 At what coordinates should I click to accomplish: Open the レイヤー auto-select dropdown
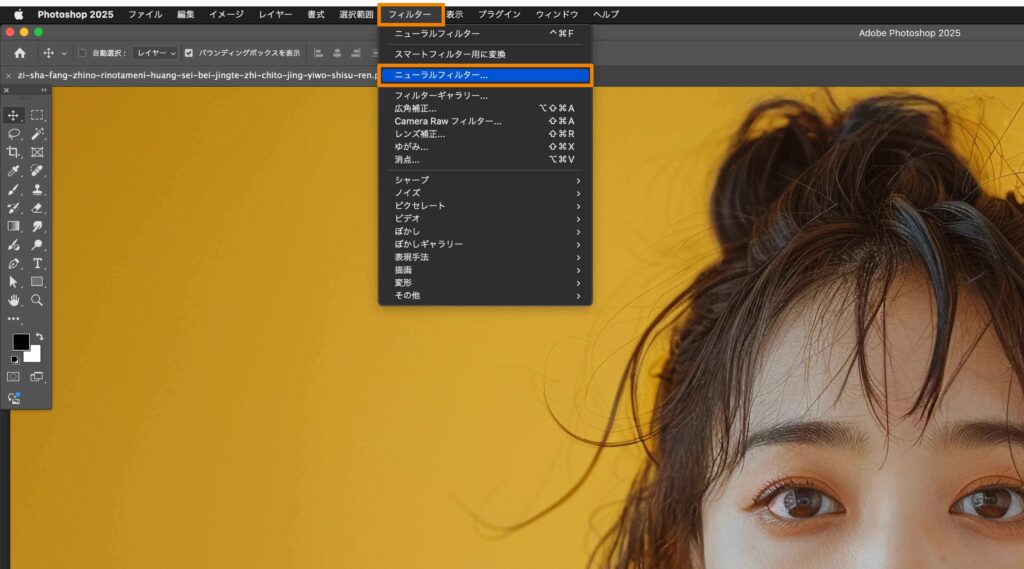(x=156, y=53)
